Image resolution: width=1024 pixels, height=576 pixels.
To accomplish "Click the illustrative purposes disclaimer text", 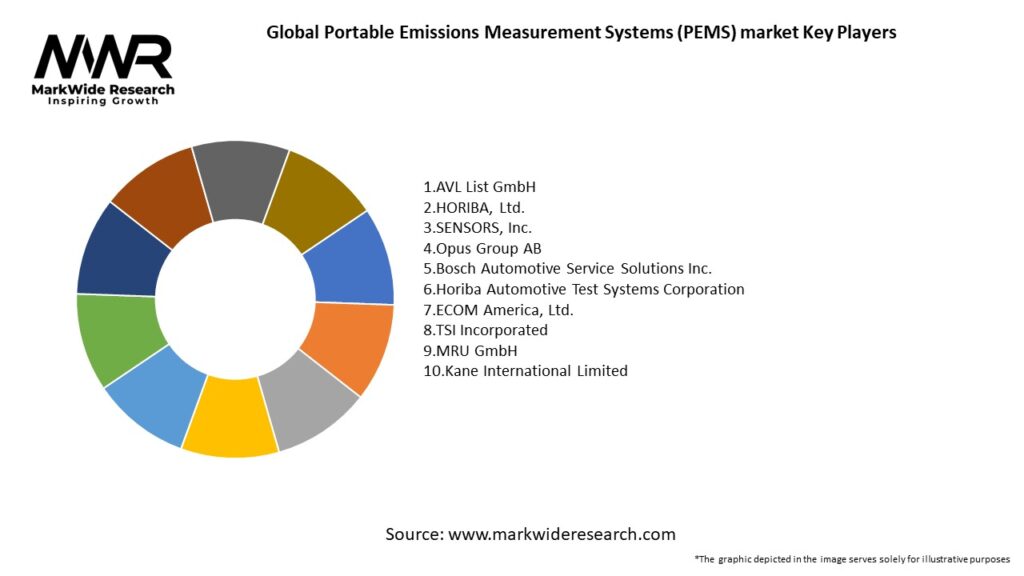I will tap(851, 558).
